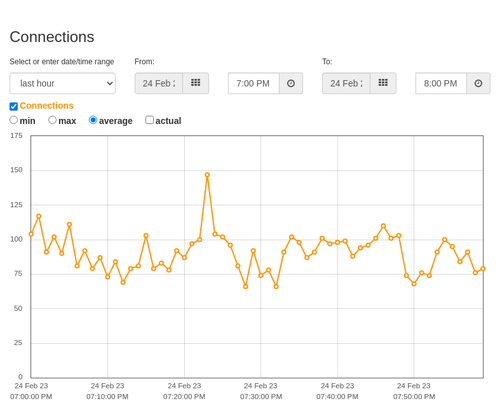The width and height of the screenshot is (500, 403).
Task: Click the 'From:' label
Action: pyautogui.click(x=144, y=62)
